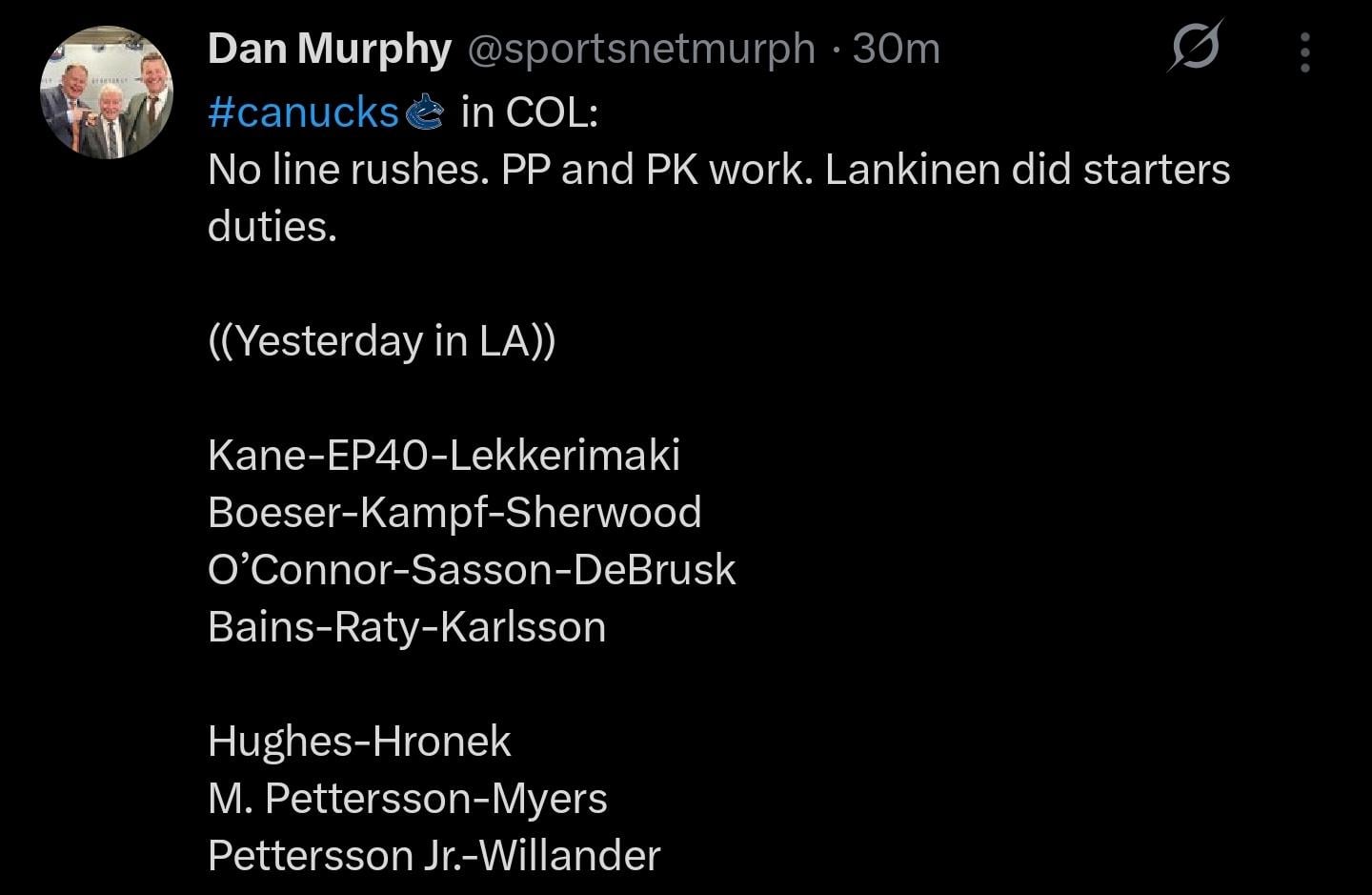The image size is (1372, 895).
Task: Click the Hughes-Hronek defense pairing text
Action: coord(359,741)
